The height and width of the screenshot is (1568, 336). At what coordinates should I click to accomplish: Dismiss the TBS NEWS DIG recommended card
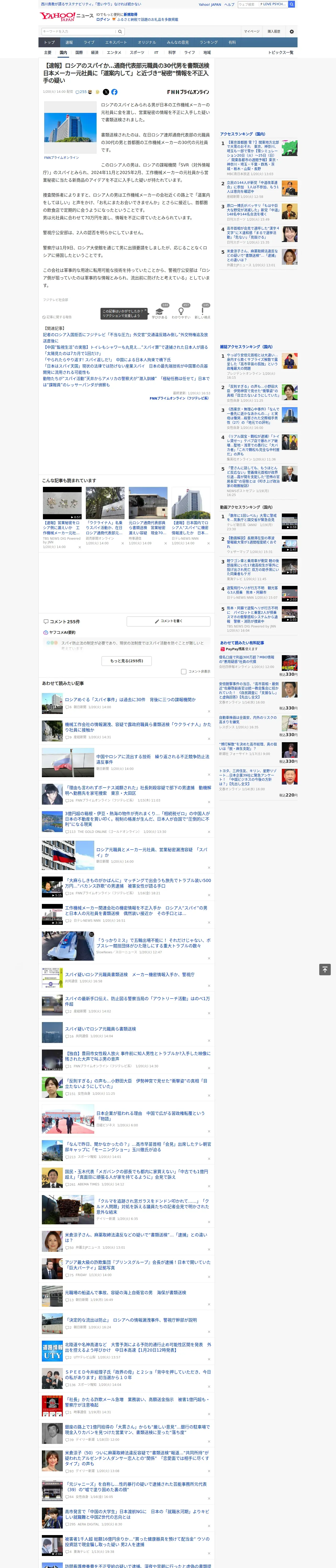(x=79, y=547)
